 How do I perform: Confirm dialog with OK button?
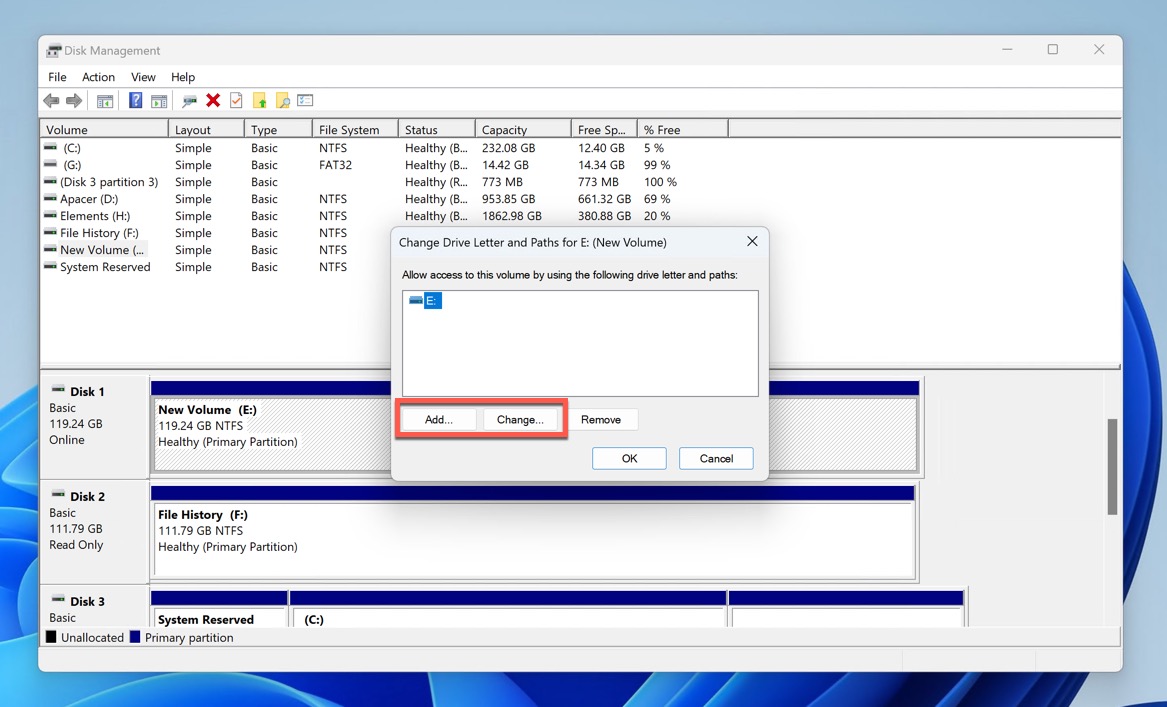pyautogui.click(x=629, y=458)
